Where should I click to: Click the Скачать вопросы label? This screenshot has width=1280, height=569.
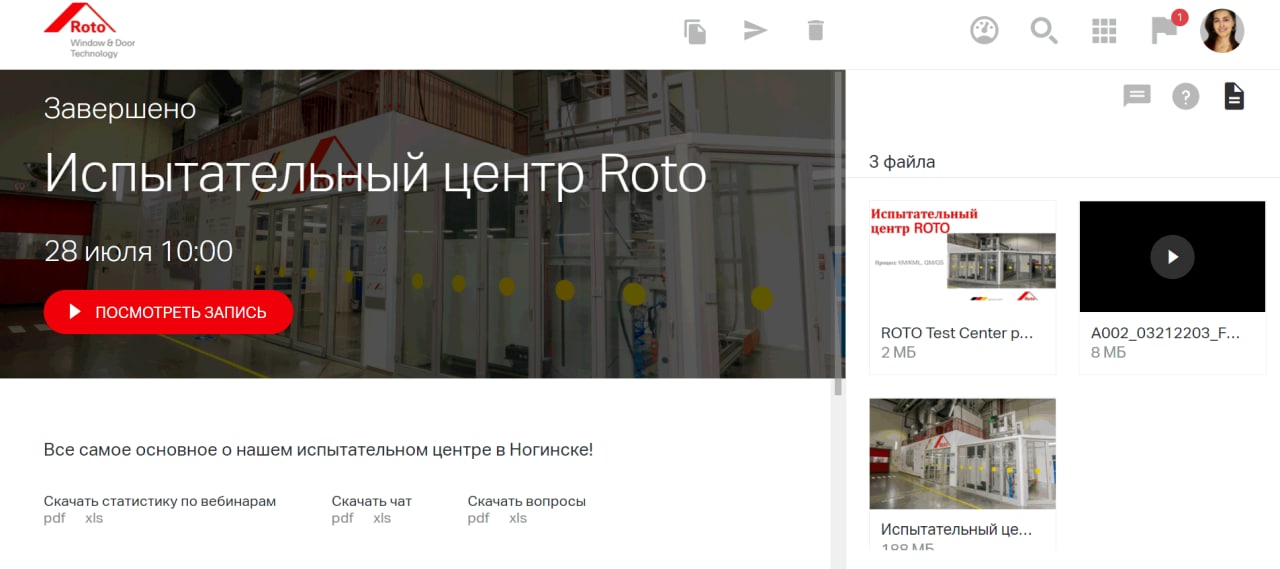pyautogui.click(x=527, y=501)
